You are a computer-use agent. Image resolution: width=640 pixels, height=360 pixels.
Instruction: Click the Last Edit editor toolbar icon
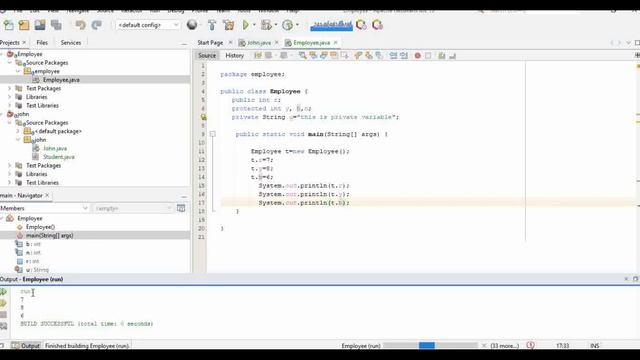pos(258,56)
